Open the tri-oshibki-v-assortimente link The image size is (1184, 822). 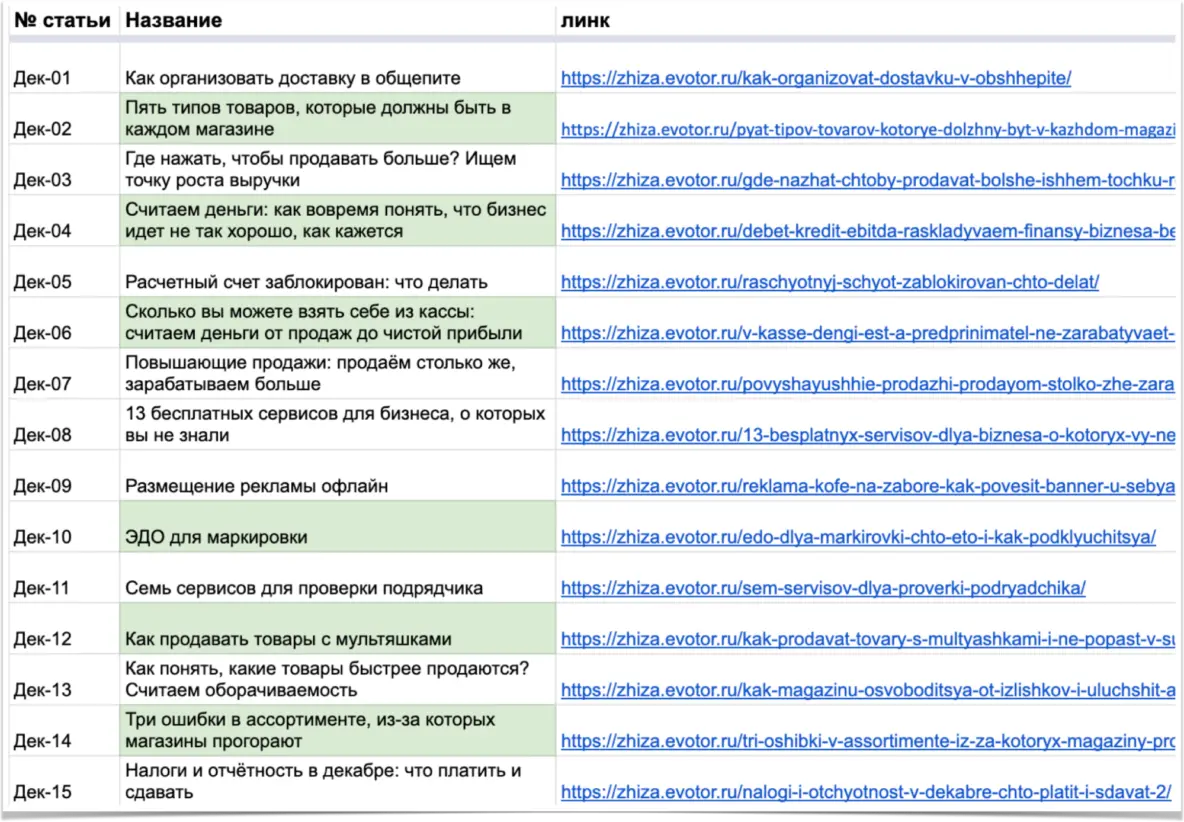click(x=866, y=741)
